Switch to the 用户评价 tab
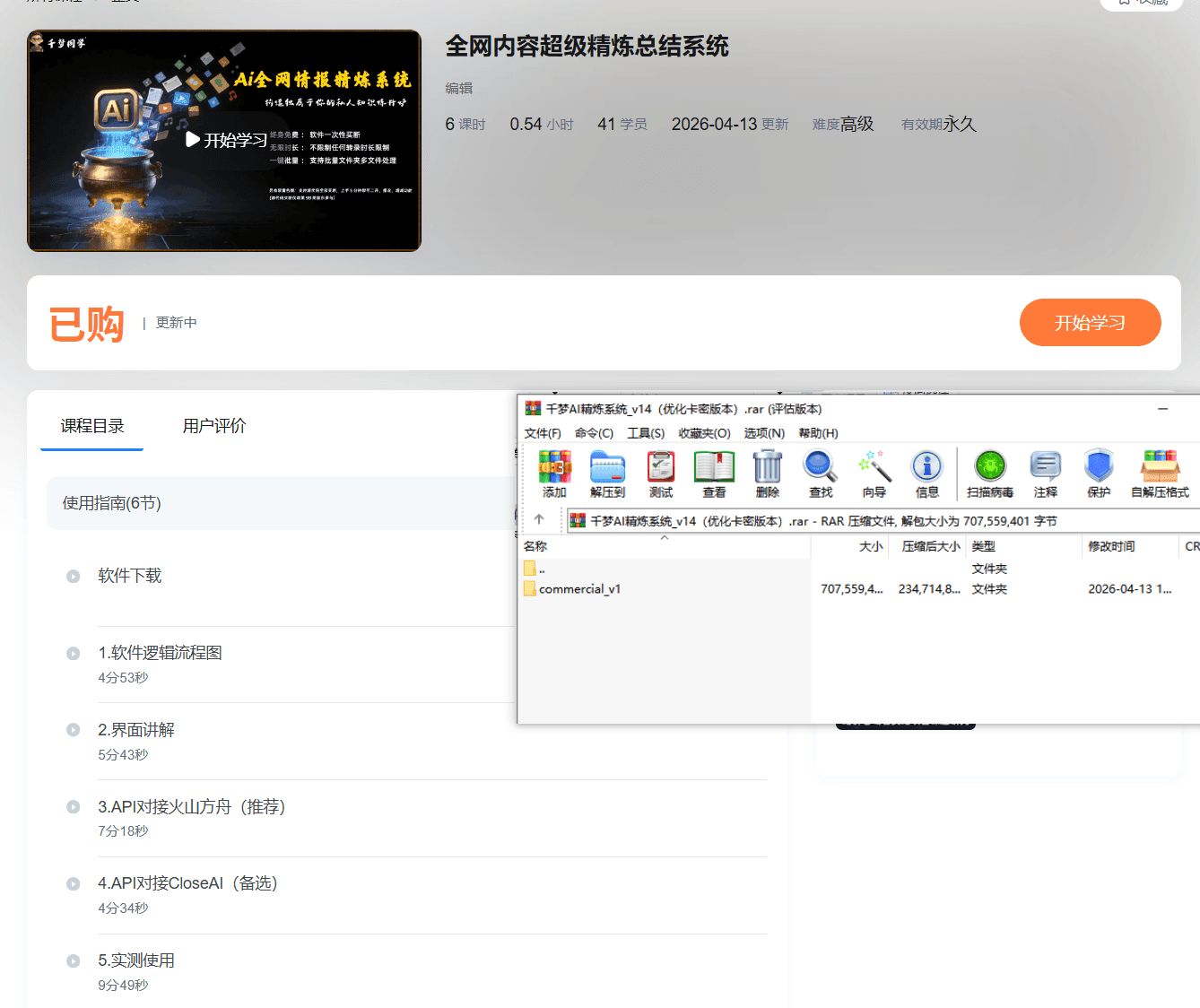This screenshot has width=1200, height=1008. click(213, 426)
